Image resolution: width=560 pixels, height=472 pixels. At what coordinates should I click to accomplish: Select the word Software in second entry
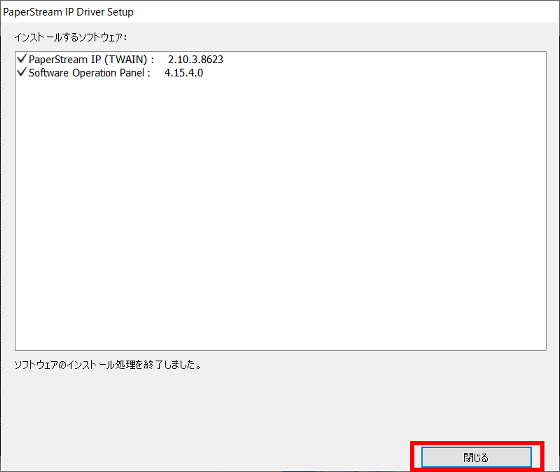pyautogui.click(x=48, y=73)
